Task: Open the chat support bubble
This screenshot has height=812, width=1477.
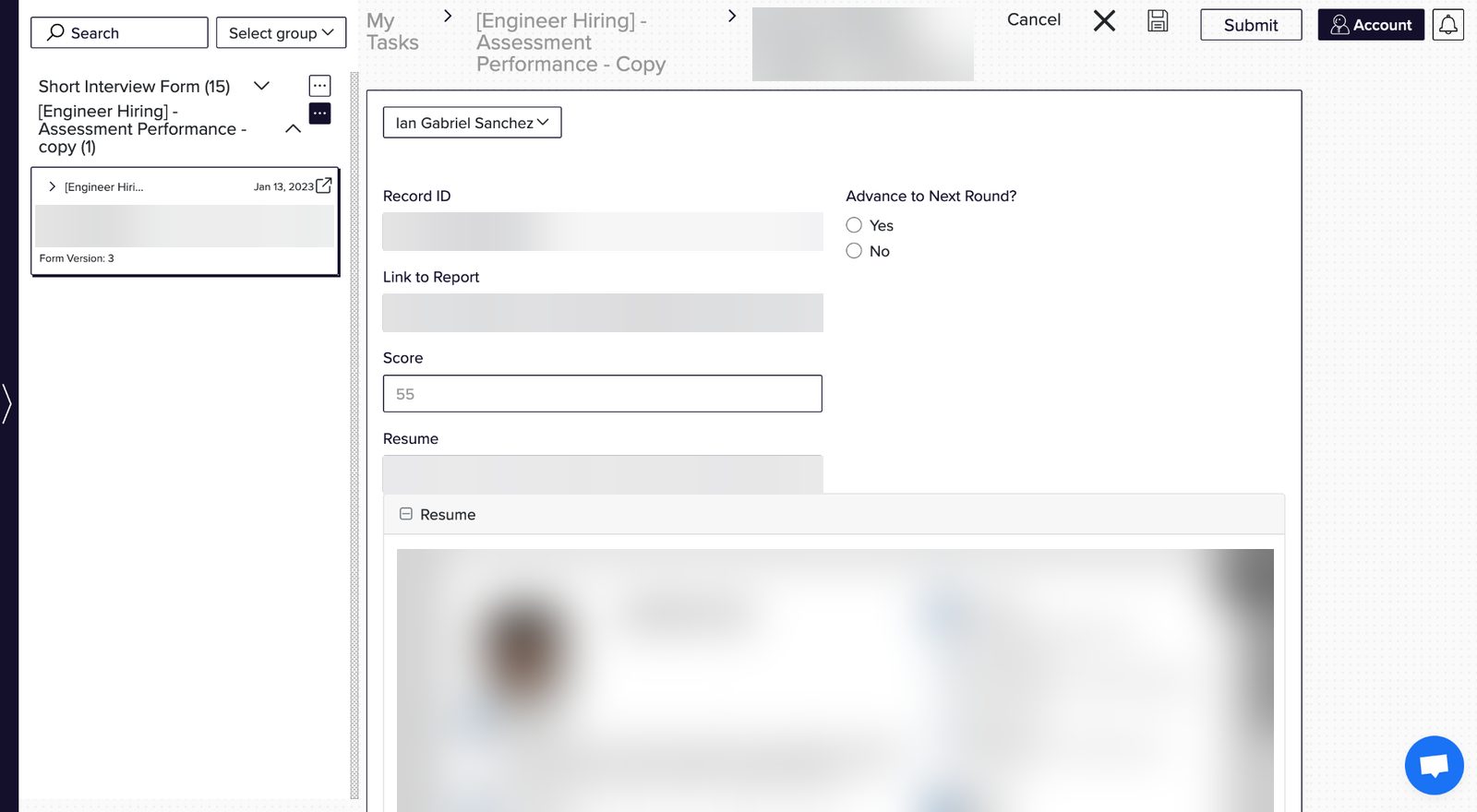Action: coord(1434,765)
